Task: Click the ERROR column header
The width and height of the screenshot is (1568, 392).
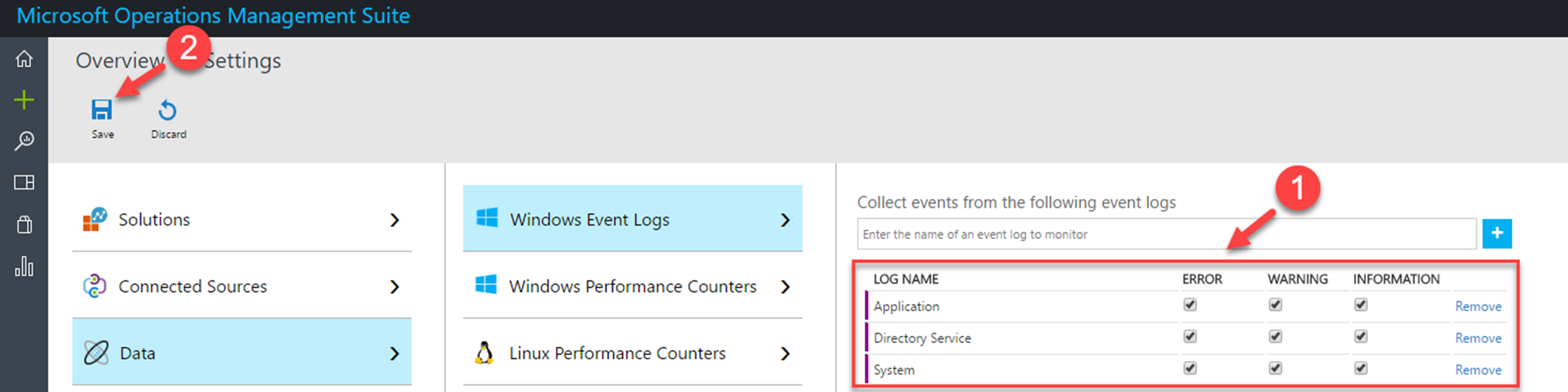Action: tap(1202, 279)
